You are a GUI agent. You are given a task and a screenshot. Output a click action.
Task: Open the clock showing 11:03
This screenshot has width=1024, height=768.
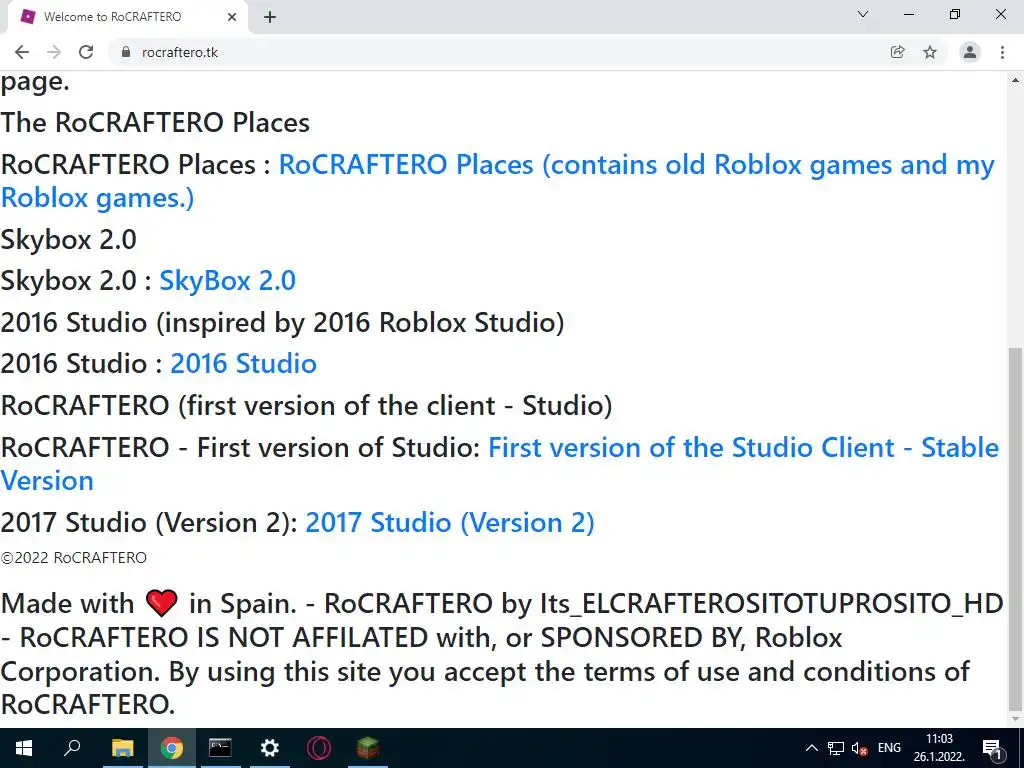tap(939, 748)
